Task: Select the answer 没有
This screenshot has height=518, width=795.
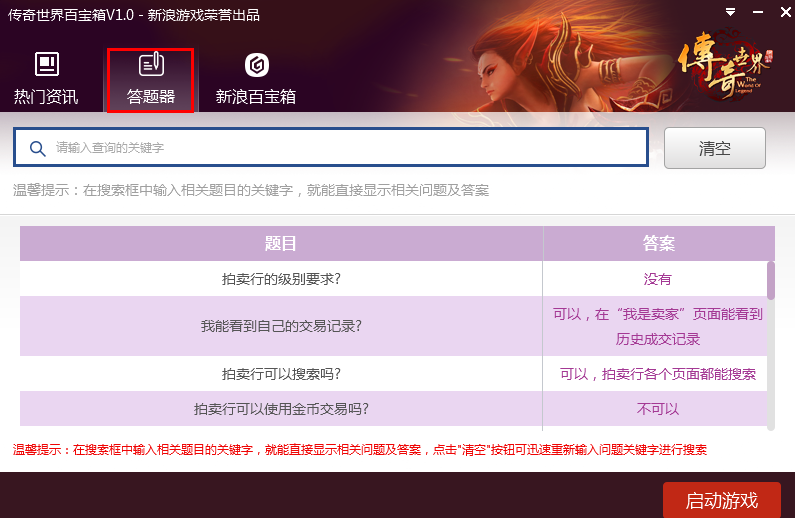Action: (657, 279)
